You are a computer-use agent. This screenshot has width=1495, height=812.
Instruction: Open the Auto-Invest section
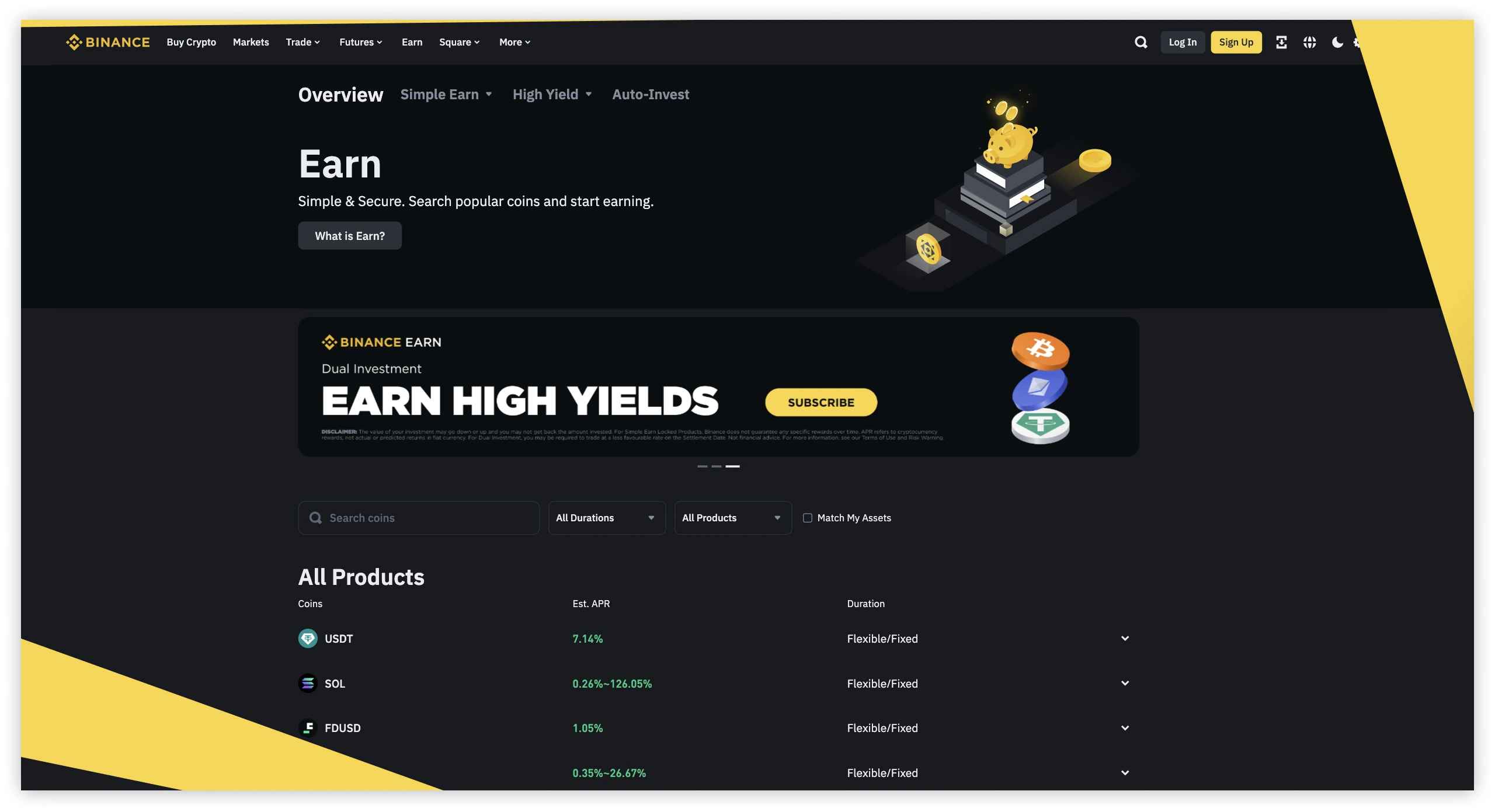[650, 94]
